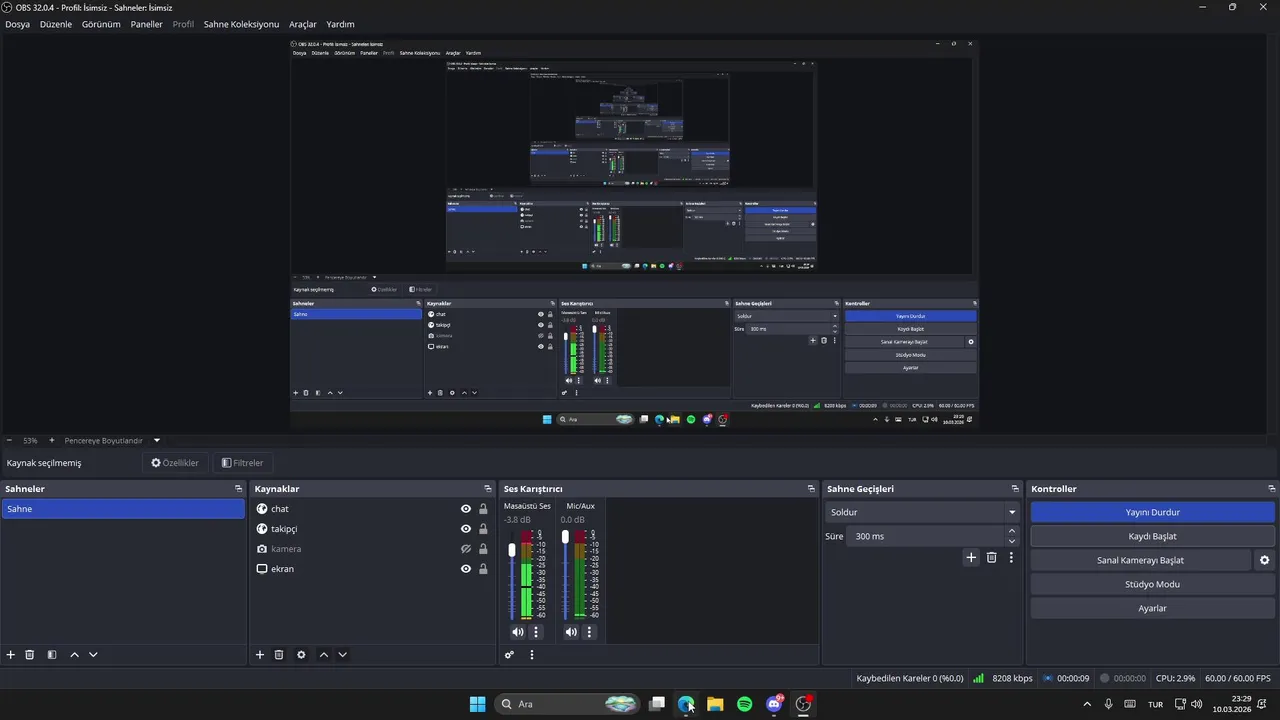Image resolution: width=1280 pixels, height=720 pixels.
Task: Open the Soldur transition dropdown
Action: 922,512
